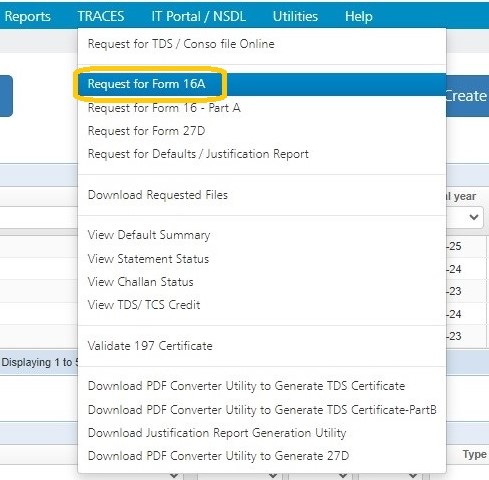This screenshot has width=489, height=480.
Task: Open the Reports menu
Action: pyautogui.click(x=27, y=16)
